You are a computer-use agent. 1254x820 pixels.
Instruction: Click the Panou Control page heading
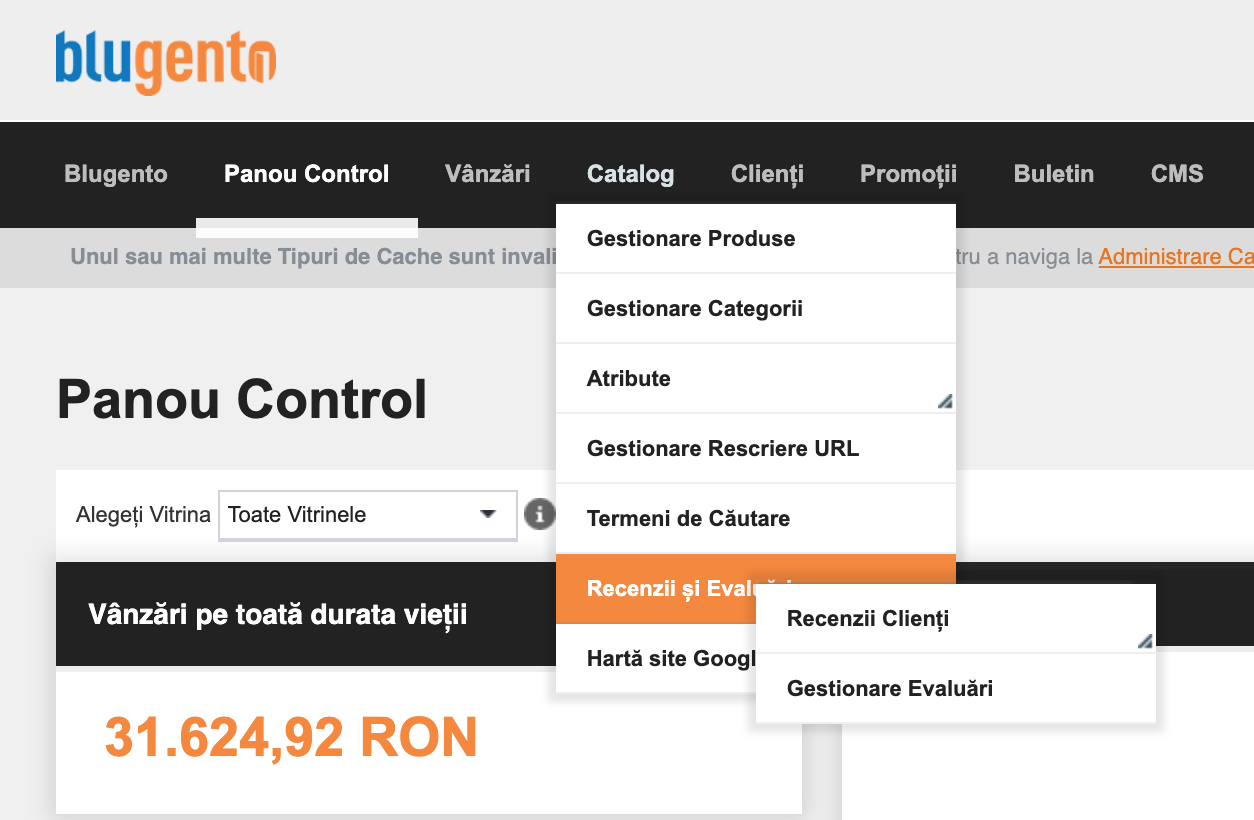coord(242,399)
